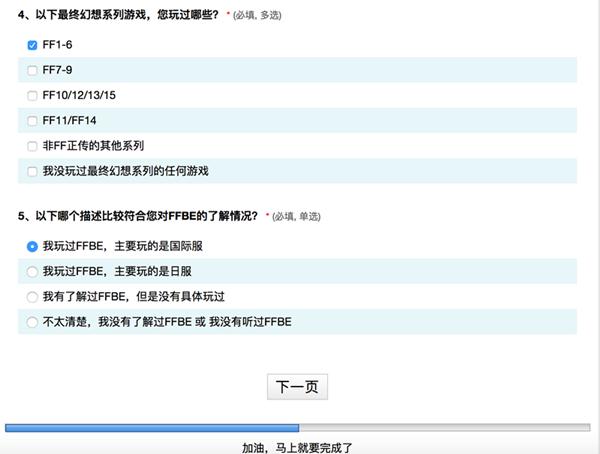Check the FF7-9 option
The image size is (600, 454).
coord(33,70)
